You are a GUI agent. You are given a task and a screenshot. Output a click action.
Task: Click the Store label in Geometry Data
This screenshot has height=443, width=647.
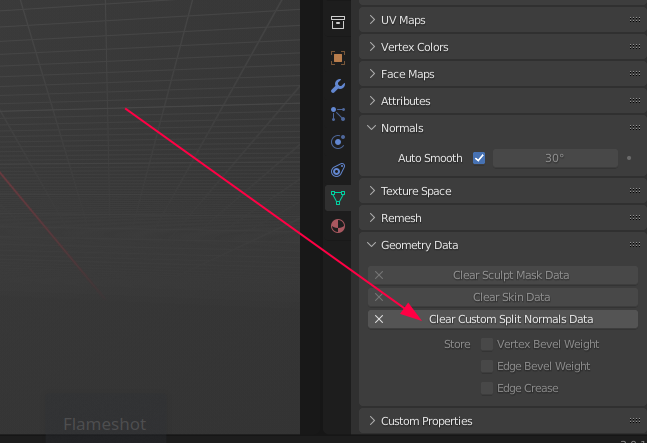click(x=457, y=344)
